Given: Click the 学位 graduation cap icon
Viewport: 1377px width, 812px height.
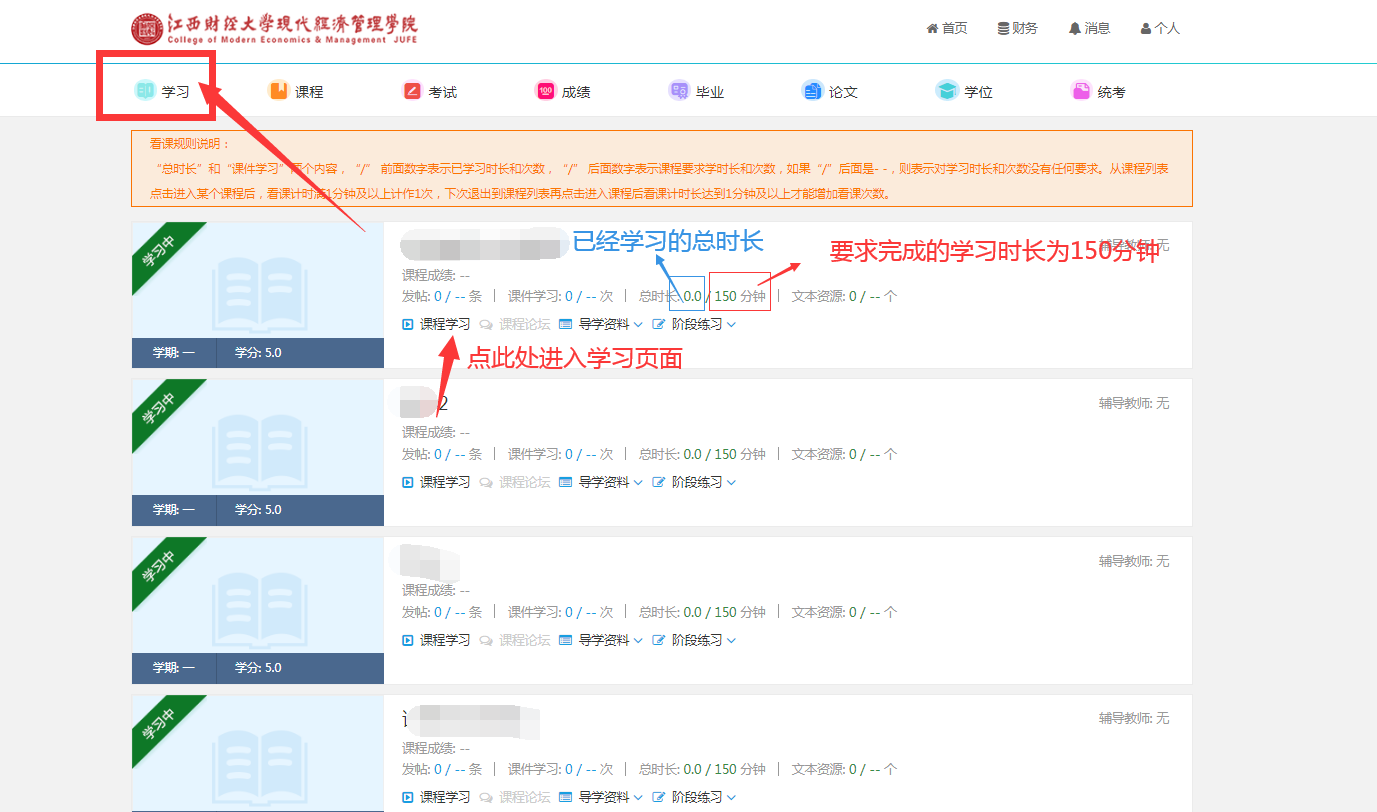Looking at the screenshot, I should tap(946, 91).
